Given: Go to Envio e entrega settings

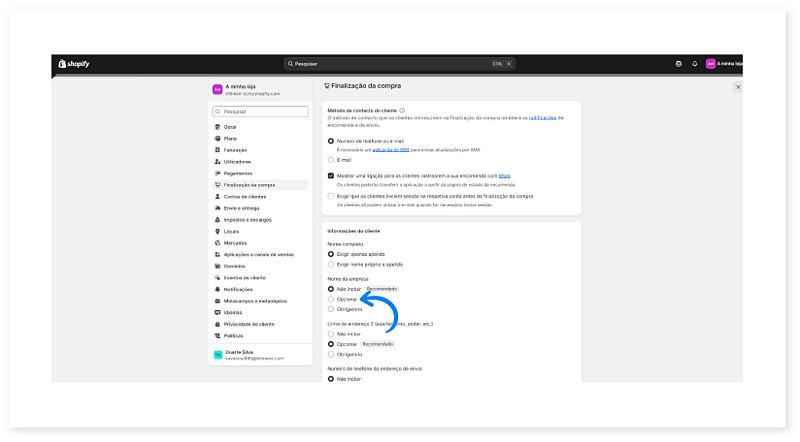Looking at the screenshot, I should (243, 208).
